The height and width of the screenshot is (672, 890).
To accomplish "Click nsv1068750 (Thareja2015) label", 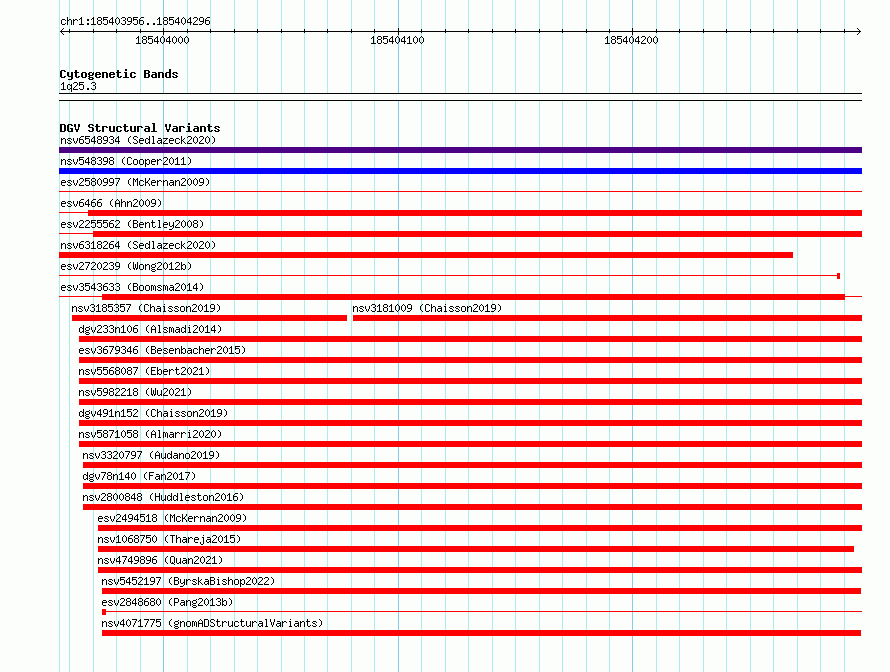I will tap(169, 539).
